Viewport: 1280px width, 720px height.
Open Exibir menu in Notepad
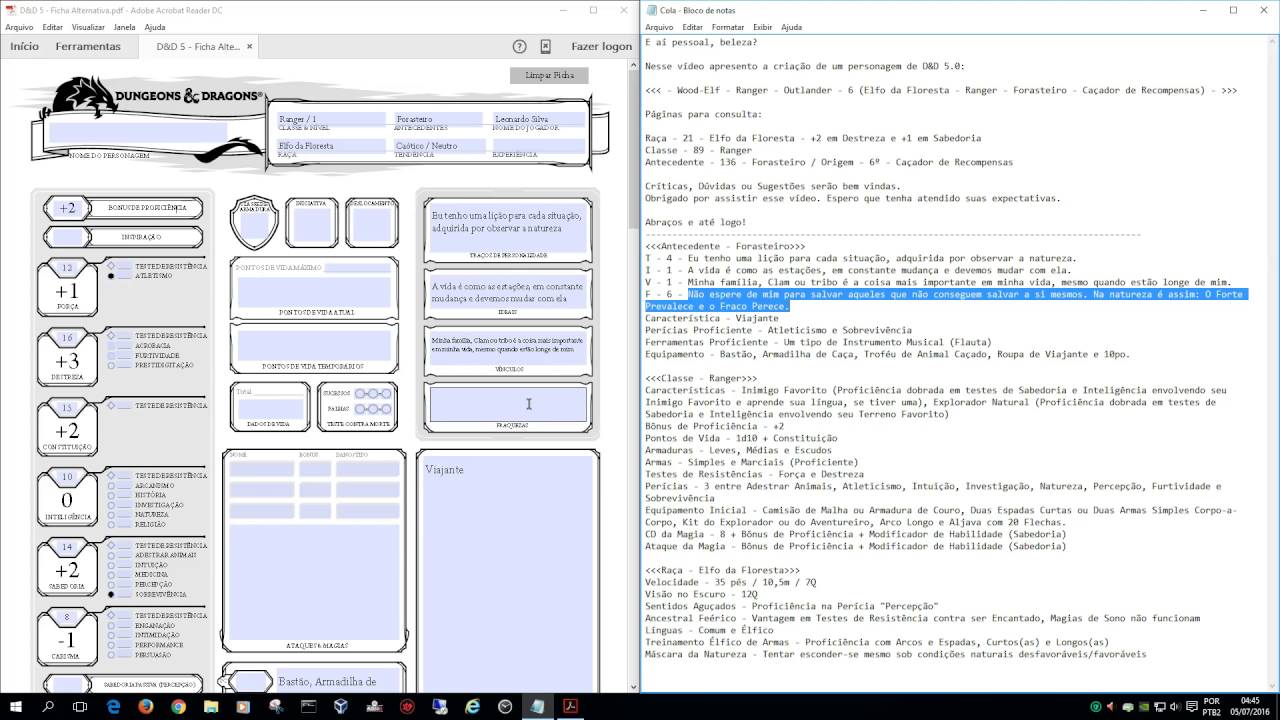[x=762, y=27]
